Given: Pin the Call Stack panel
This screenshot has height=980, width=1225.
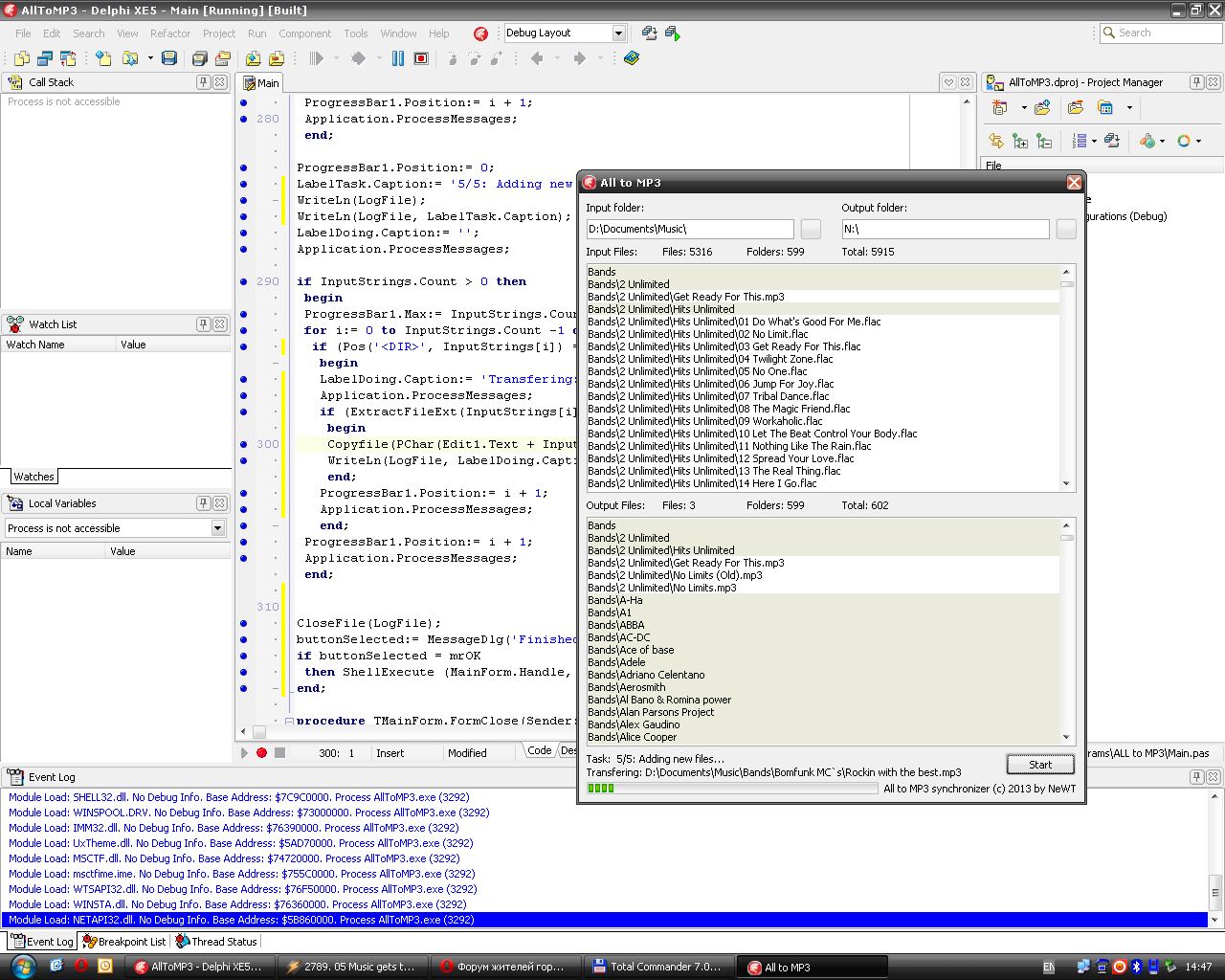Looking at the screenshot, I should 203,82.
